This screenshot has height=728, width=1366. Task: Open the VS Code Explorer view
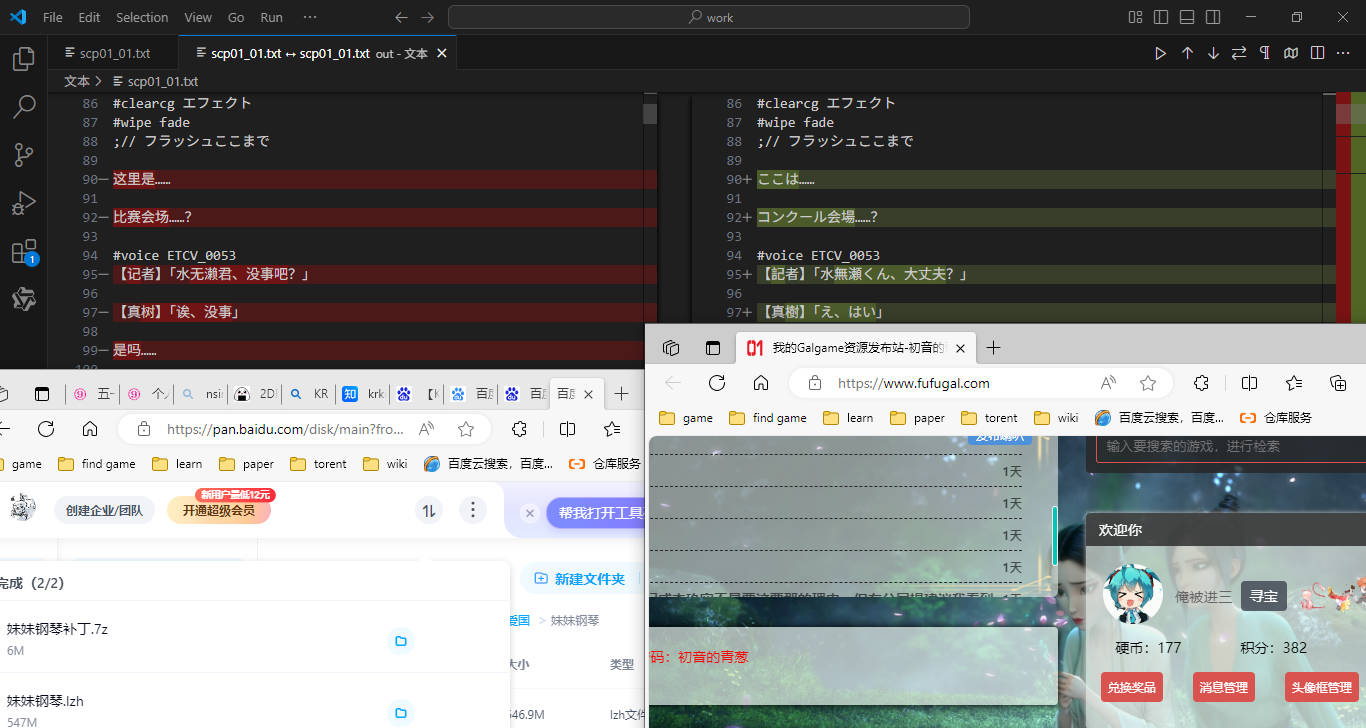pyautogui.click(x=23, y=59)
